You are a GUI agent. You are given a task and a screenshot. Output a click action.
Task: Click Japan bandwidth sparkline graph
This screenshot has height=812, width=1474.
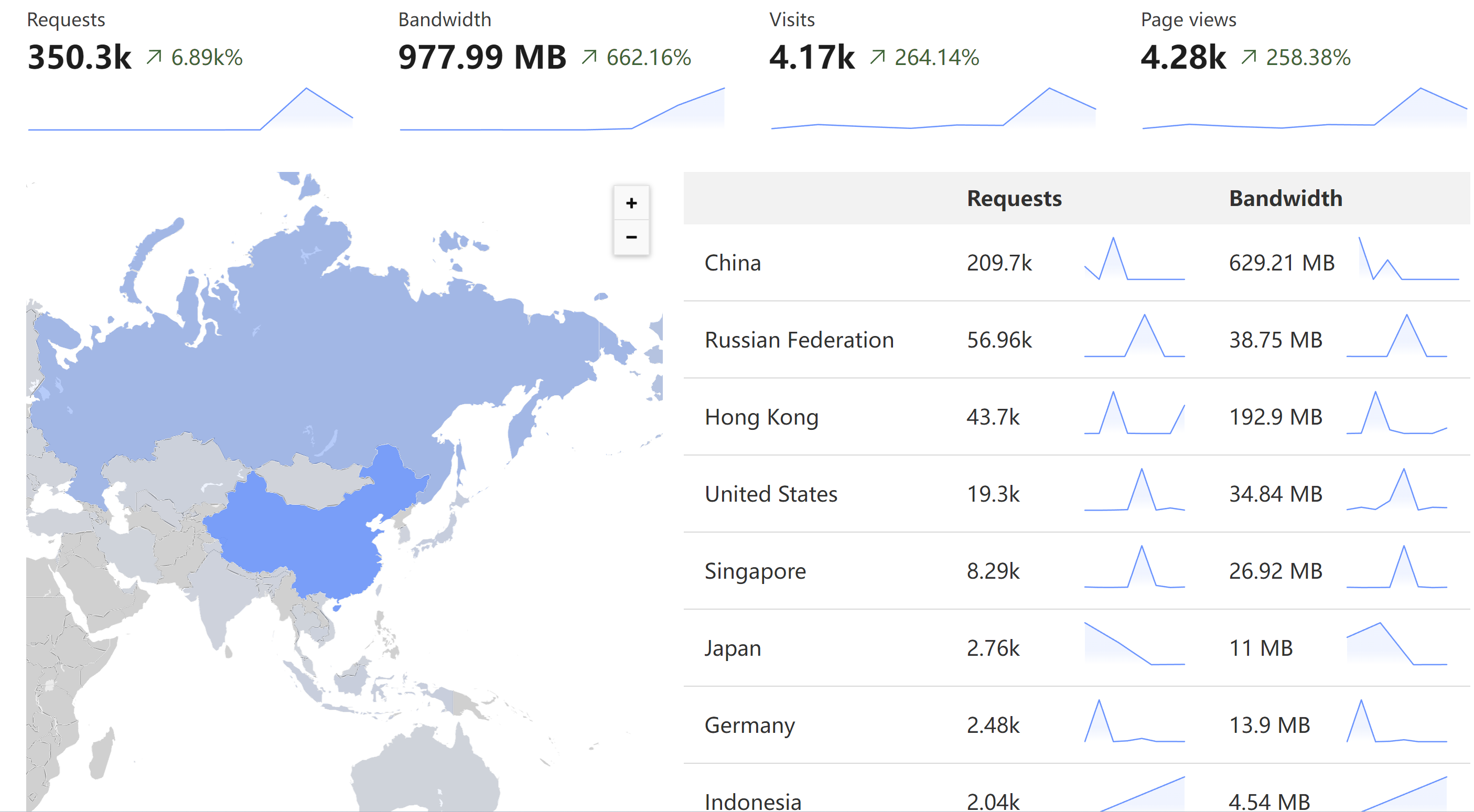(x=1396, y=644)
